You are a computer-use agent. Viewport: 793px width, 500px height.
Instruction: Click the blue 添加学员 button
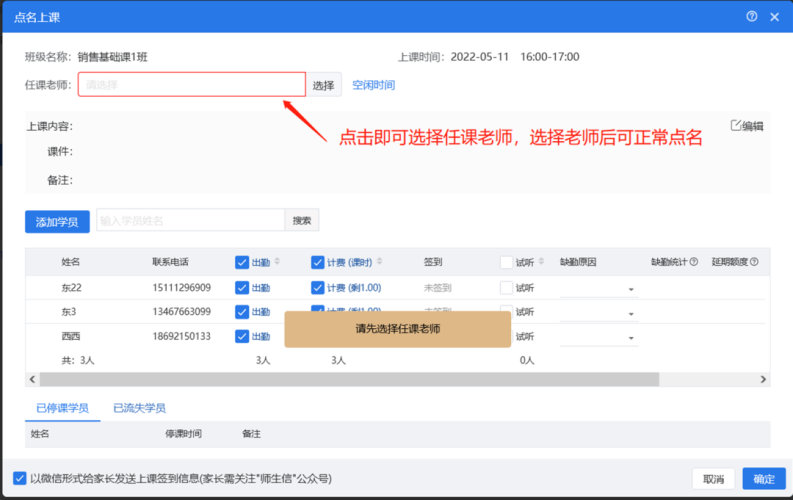click(x=57, y=221)
